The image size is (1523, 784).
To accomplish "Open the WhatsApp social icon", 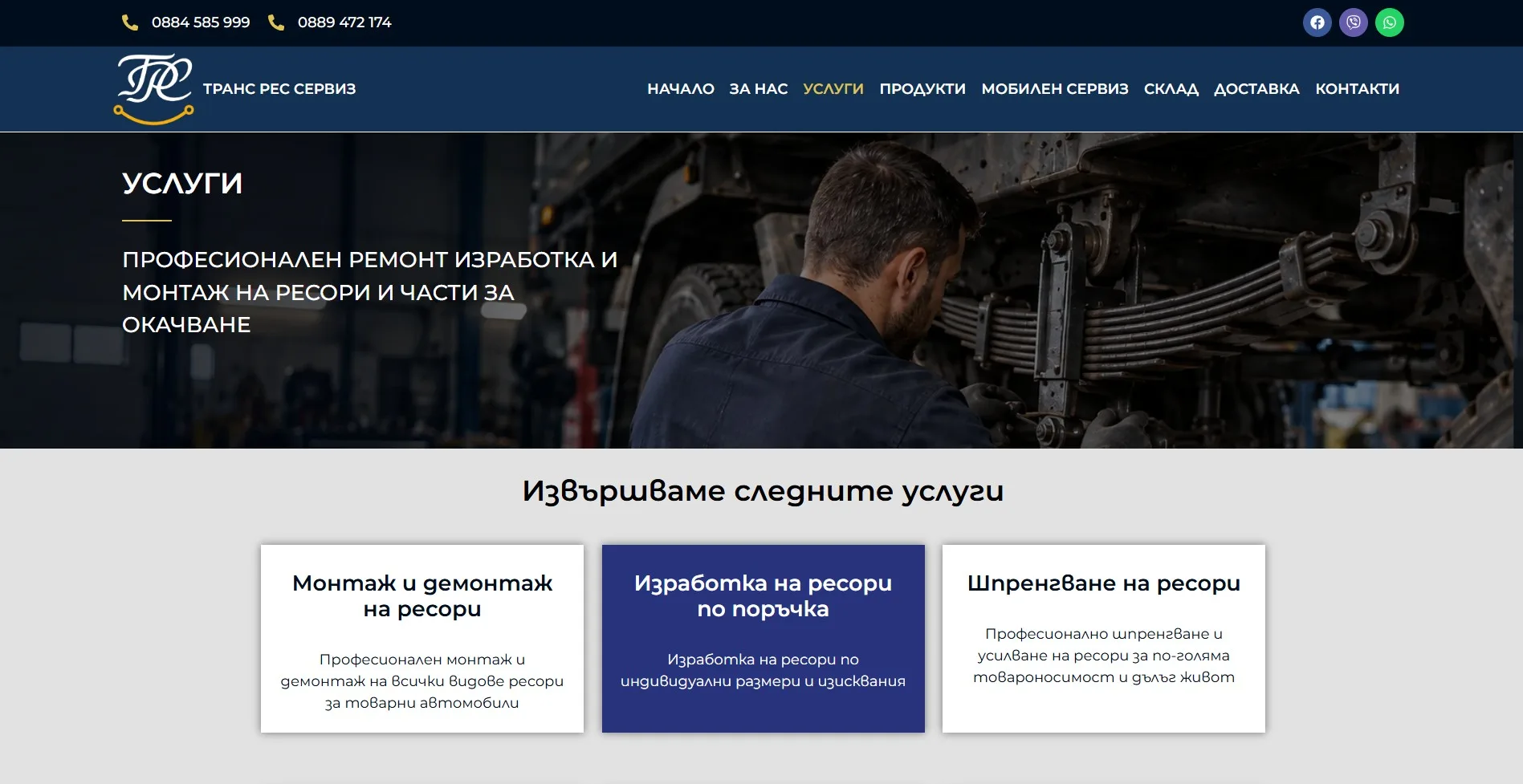I will pos(1389,22).
